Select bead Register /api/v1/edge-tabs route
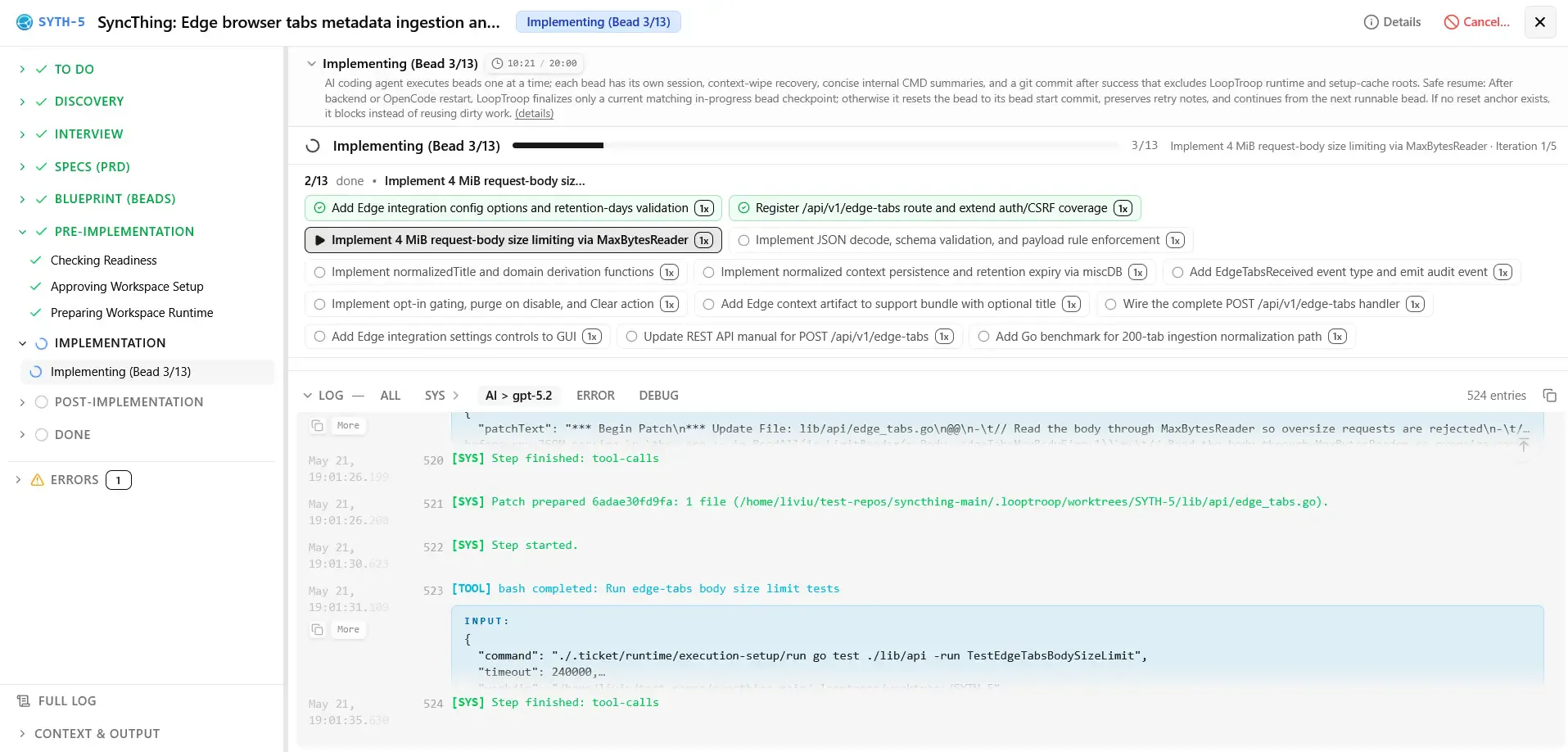This screenshot has height=752, width=1568. 934,208
